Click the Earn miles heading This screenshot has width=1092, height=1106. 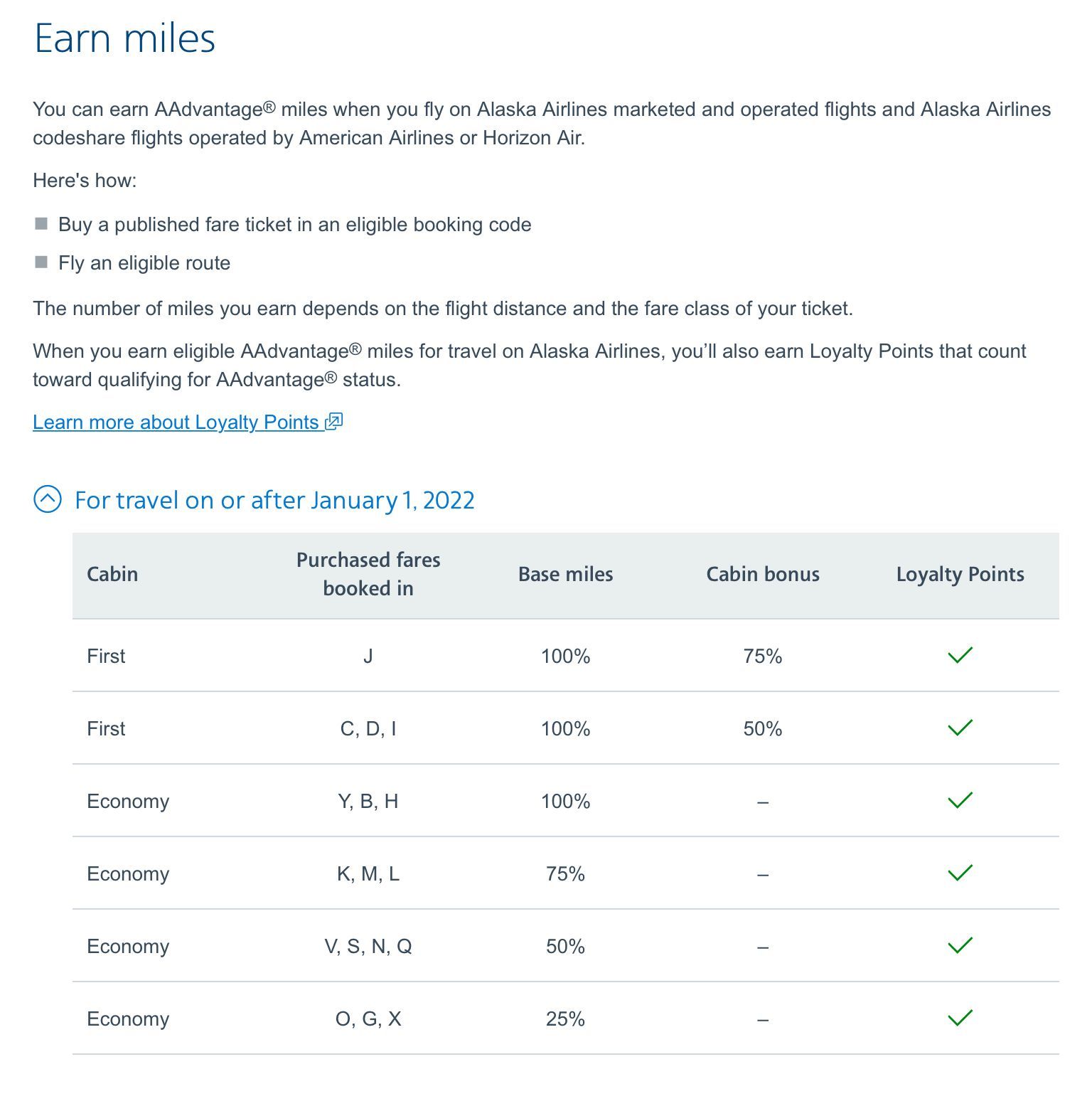pyautogui.click(x=124, y=38)
